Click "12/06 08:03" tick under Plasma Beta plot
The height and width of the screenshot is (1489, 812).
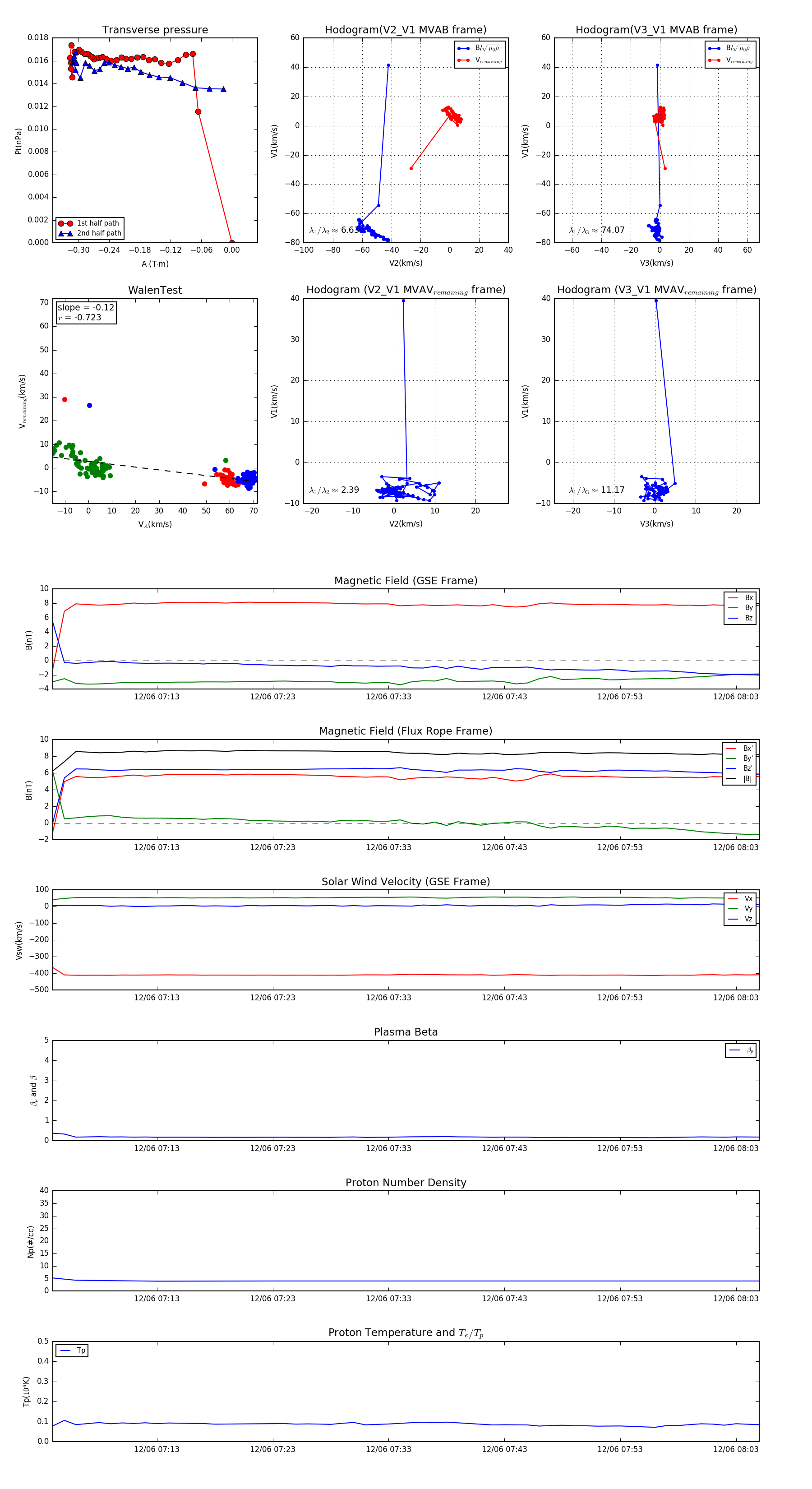tap(735, 1148)
